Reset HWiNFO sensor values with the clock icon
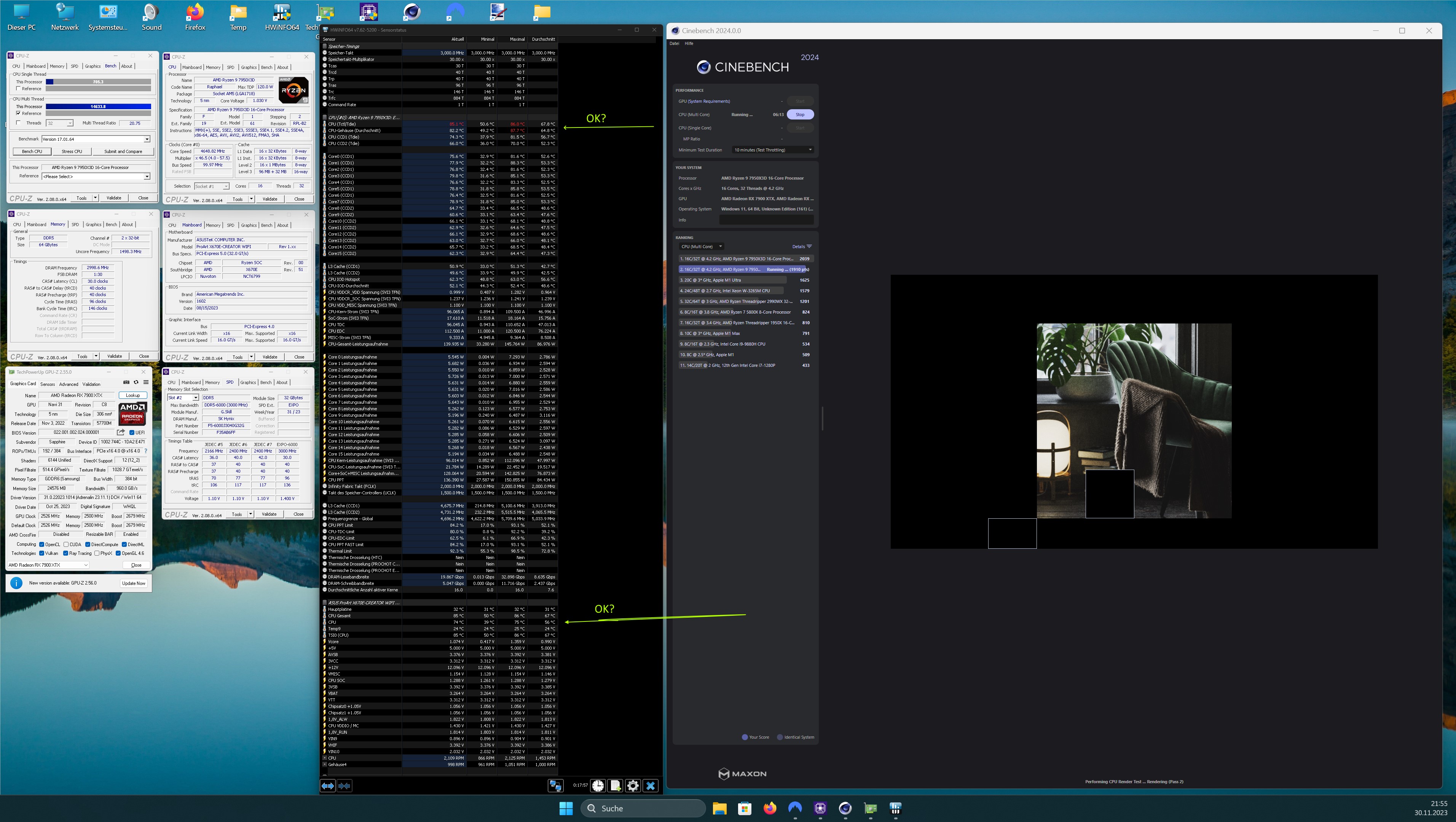Screen dimensions: 1456x822 tap(598, 786)
